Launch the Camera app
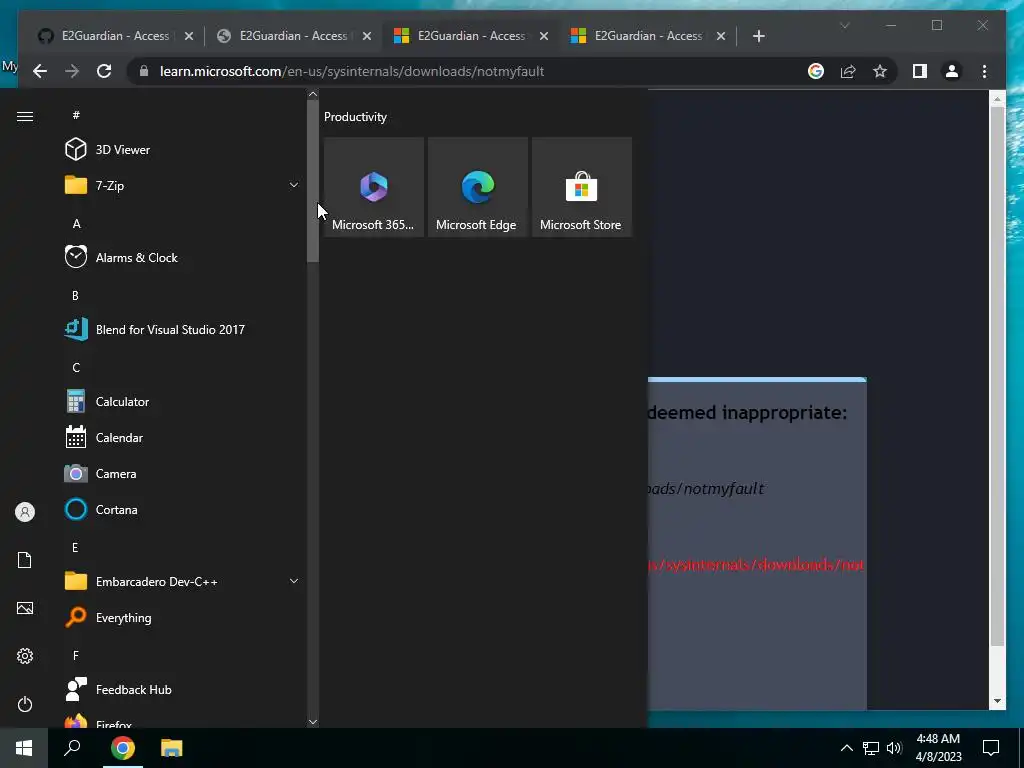The image size is (1024, 768). point(180,473)
